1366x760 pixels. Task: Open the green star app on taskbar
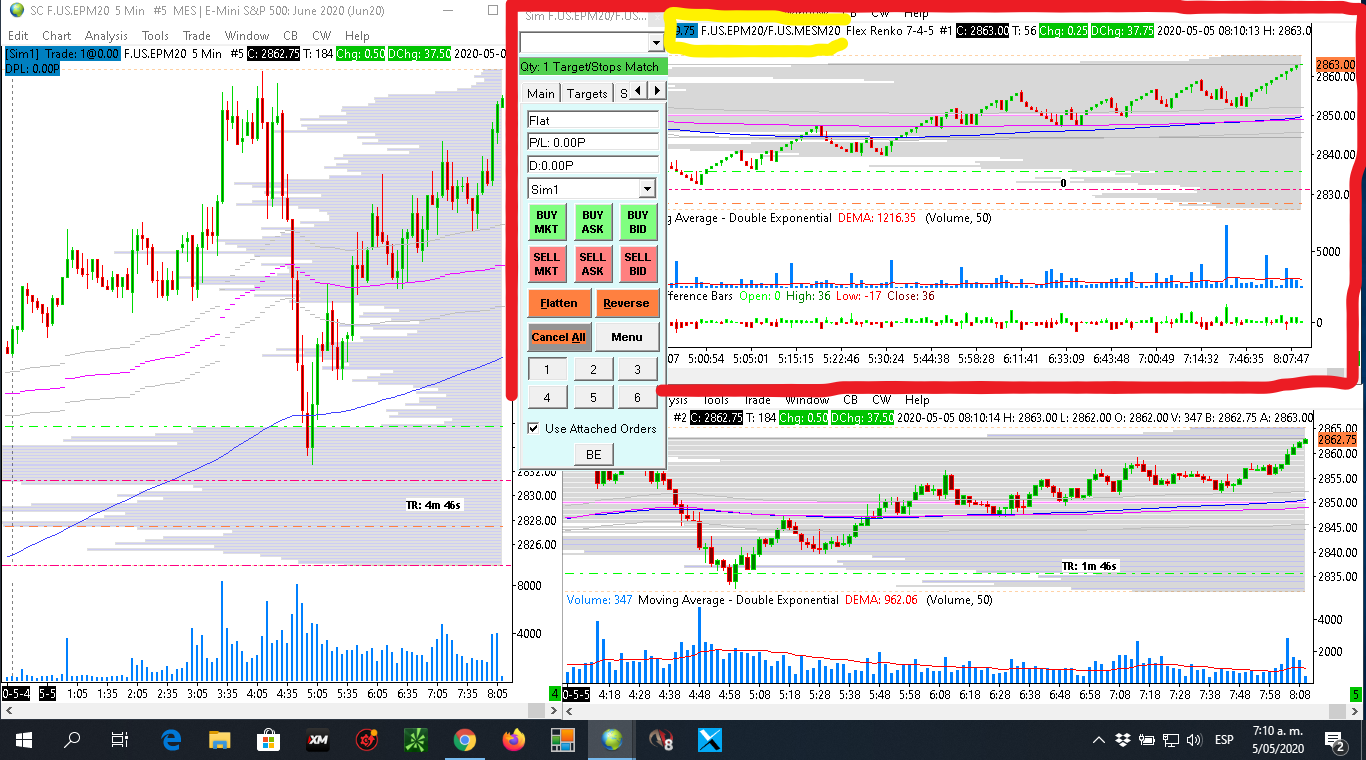point(416,740)
